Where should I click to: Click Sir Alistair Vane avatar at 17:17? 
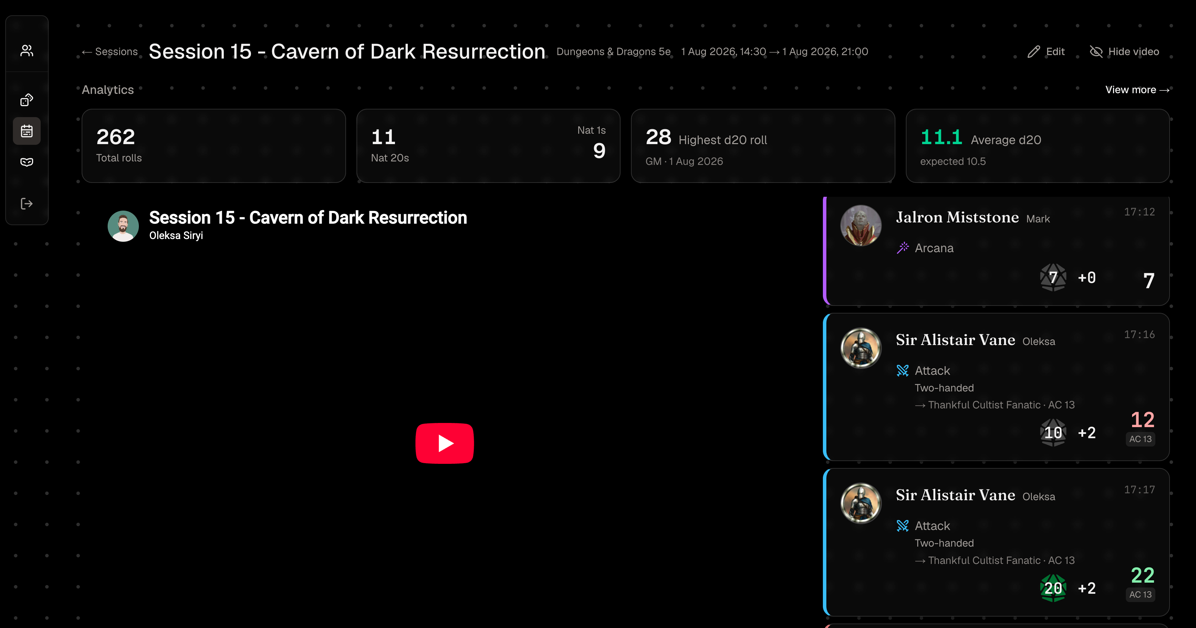(x=861, y=504)
